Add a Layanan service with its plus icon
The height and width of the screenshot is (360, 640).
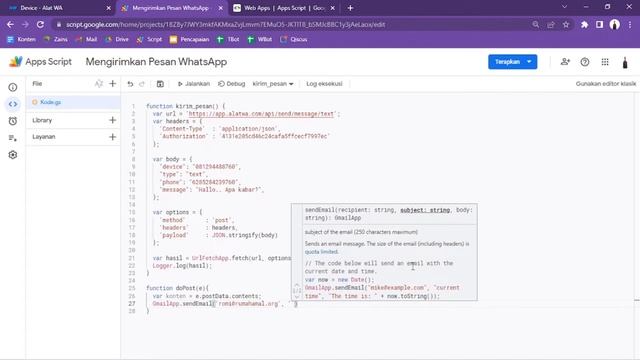[x=113, y=137]
